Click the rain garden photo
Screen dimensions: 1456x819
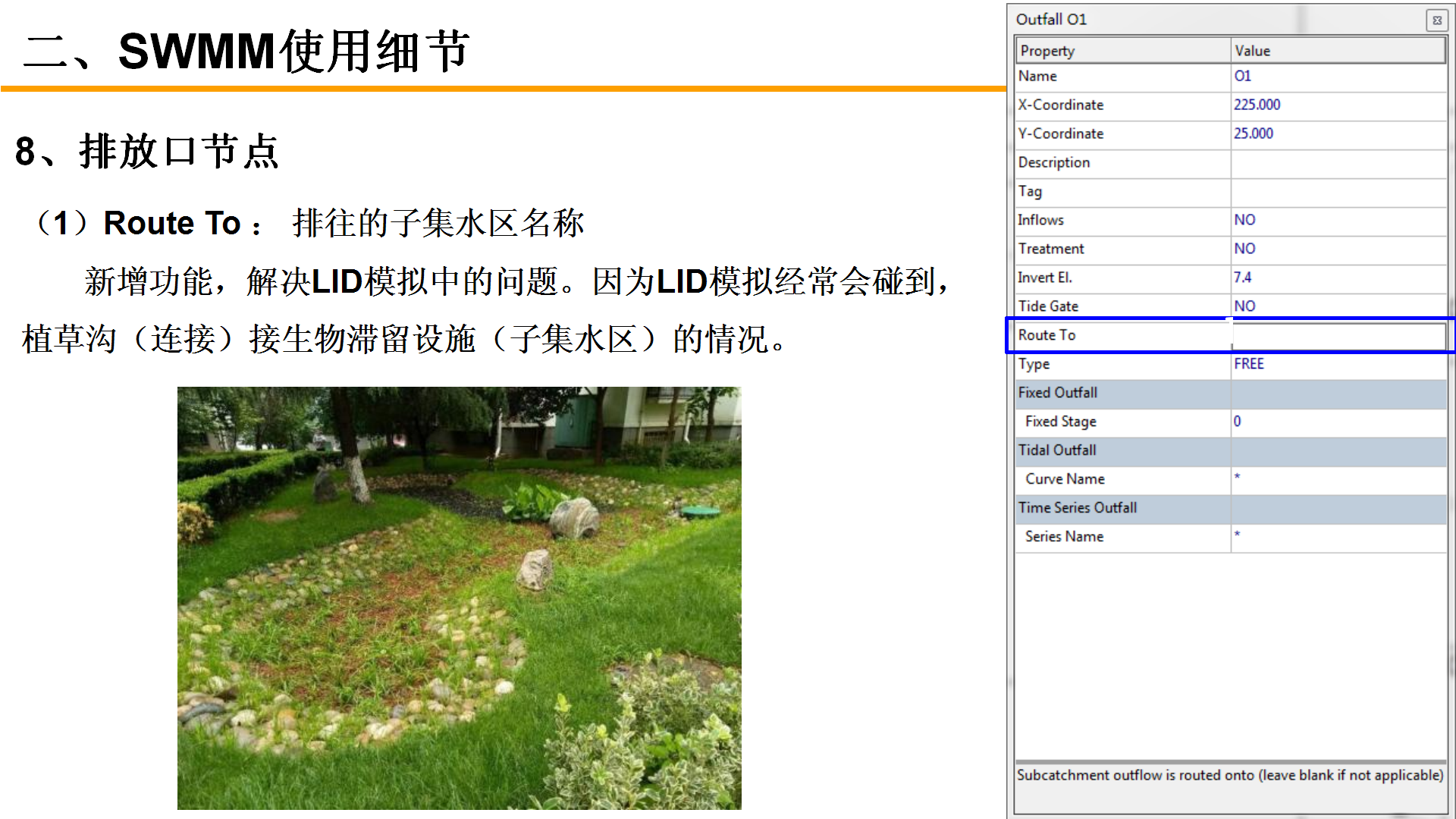click(x=459, y=598)
